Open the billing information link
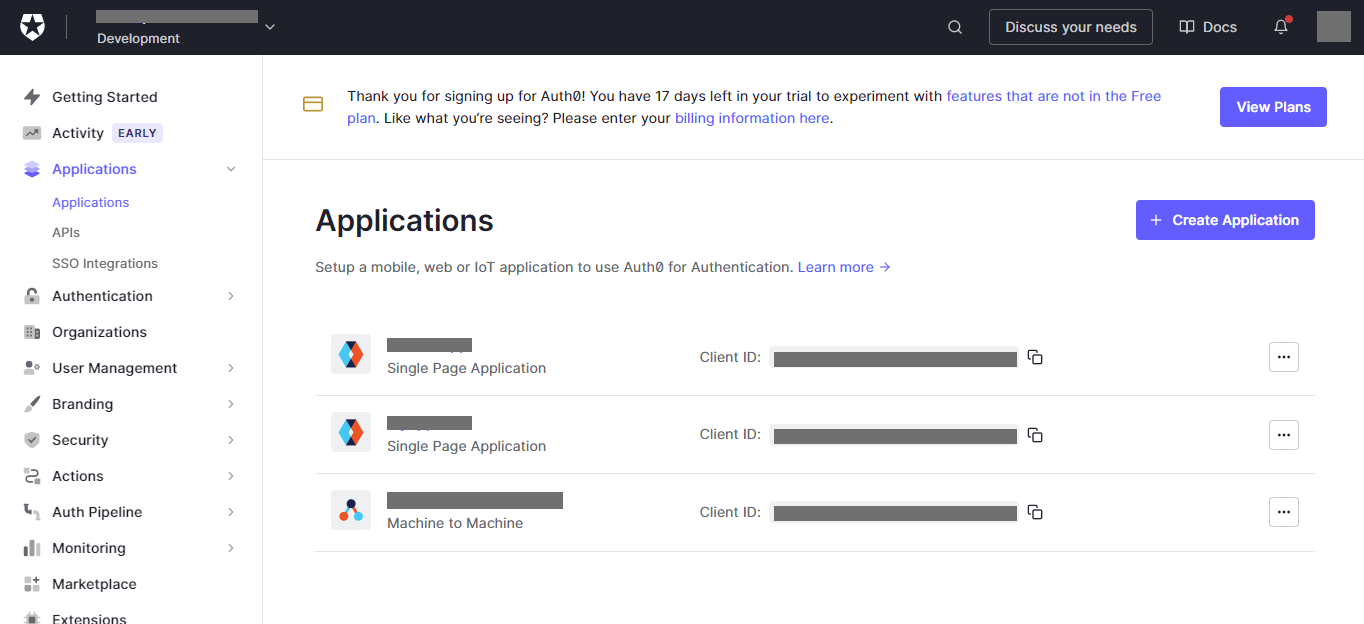 (x=751, y=117)
